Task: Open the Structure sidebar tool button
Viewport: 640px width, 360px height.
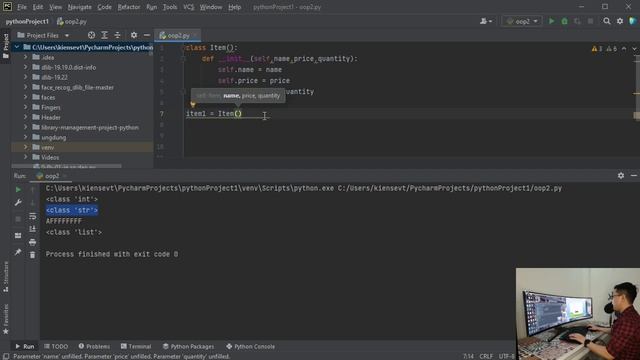Action: point(6,277)
